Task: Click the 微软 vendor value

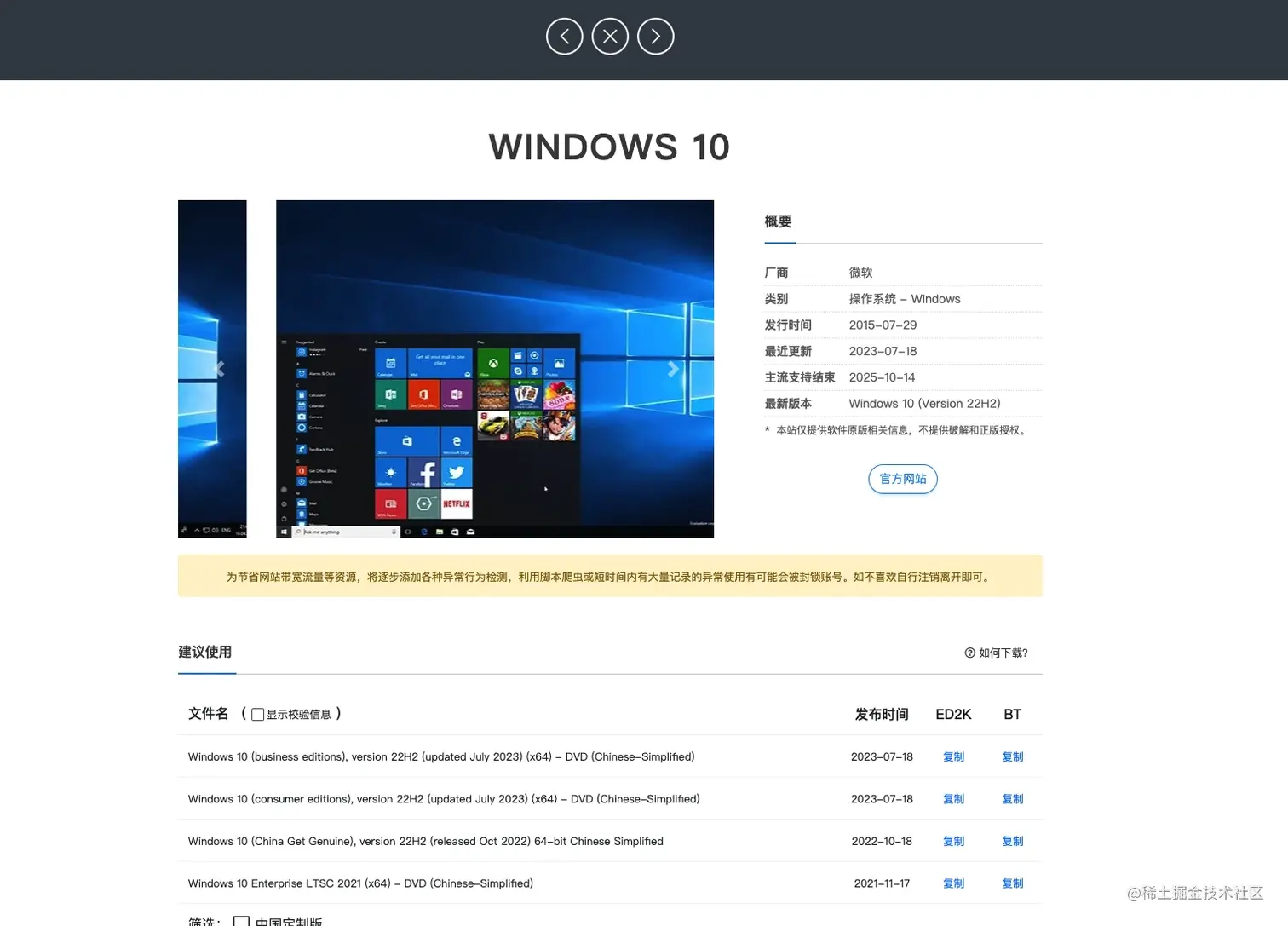Action: coord(860,273)
